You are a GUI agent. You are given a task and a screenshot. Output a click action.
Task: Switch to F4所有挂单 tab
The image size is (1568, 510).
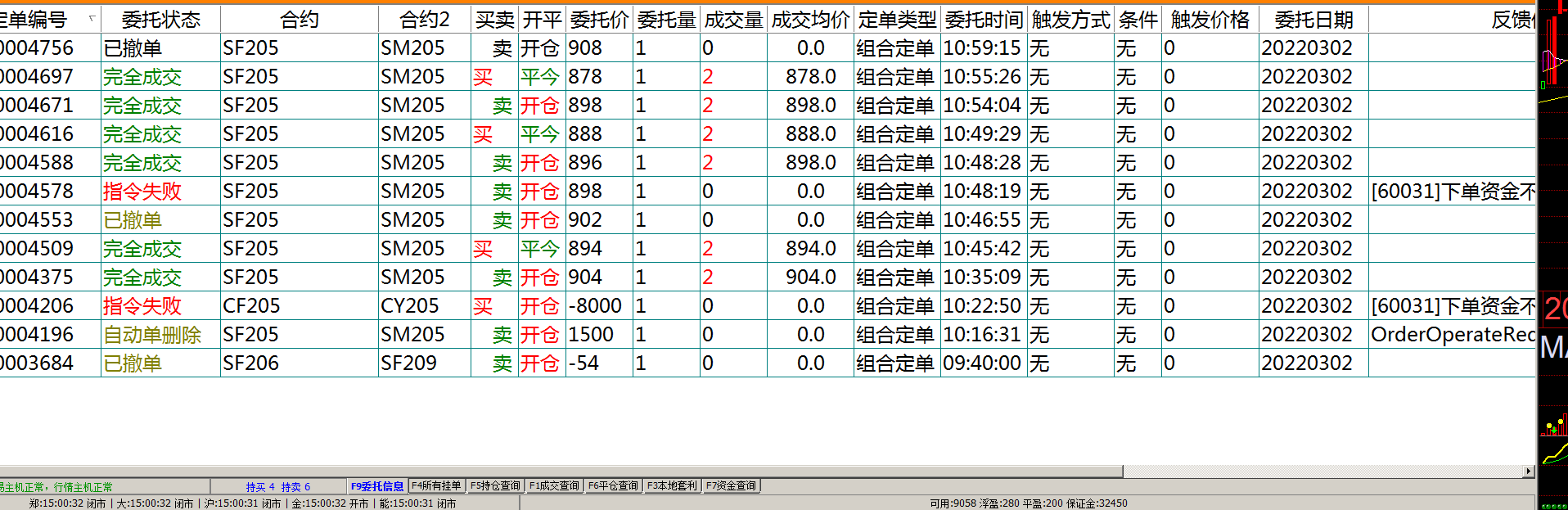[x=436, y=485]
